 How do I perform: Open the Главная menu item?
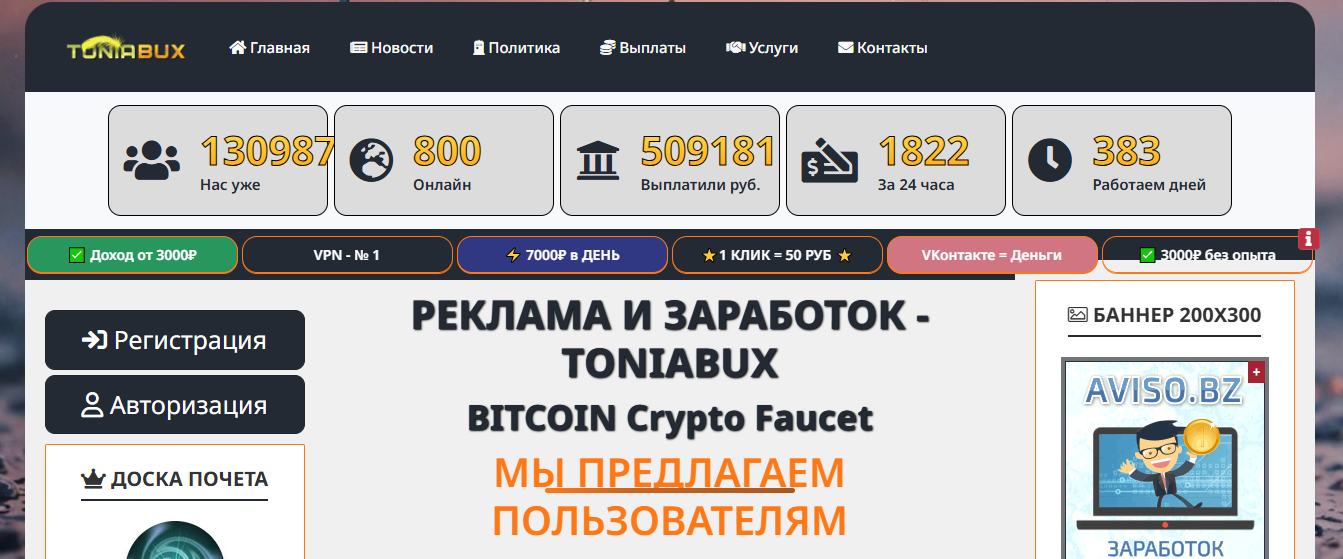[x=269, y=48]
